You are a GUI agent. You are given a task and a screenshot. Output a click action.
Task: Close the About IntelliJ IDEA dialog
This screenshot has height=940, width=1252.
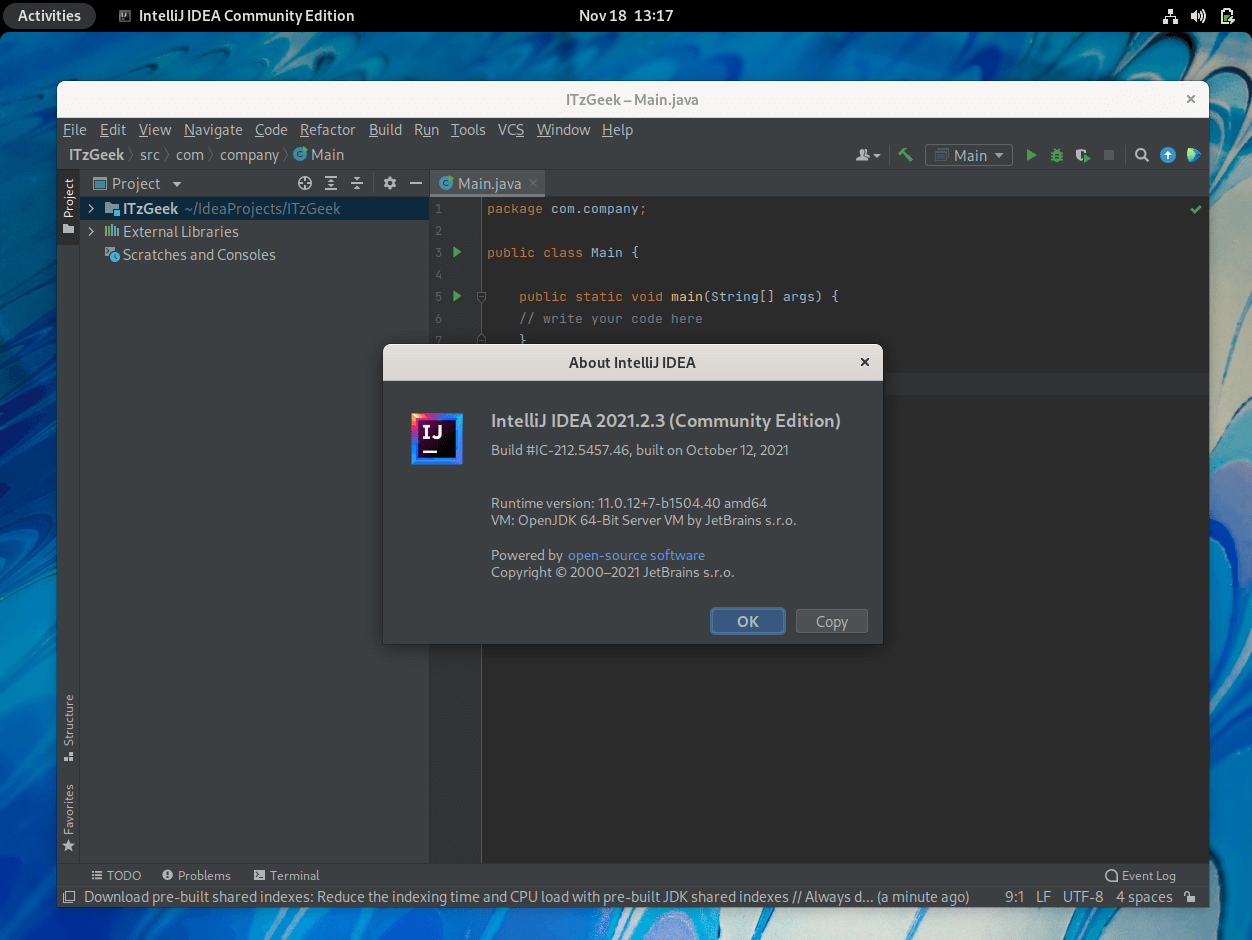[x=865, y=362]
